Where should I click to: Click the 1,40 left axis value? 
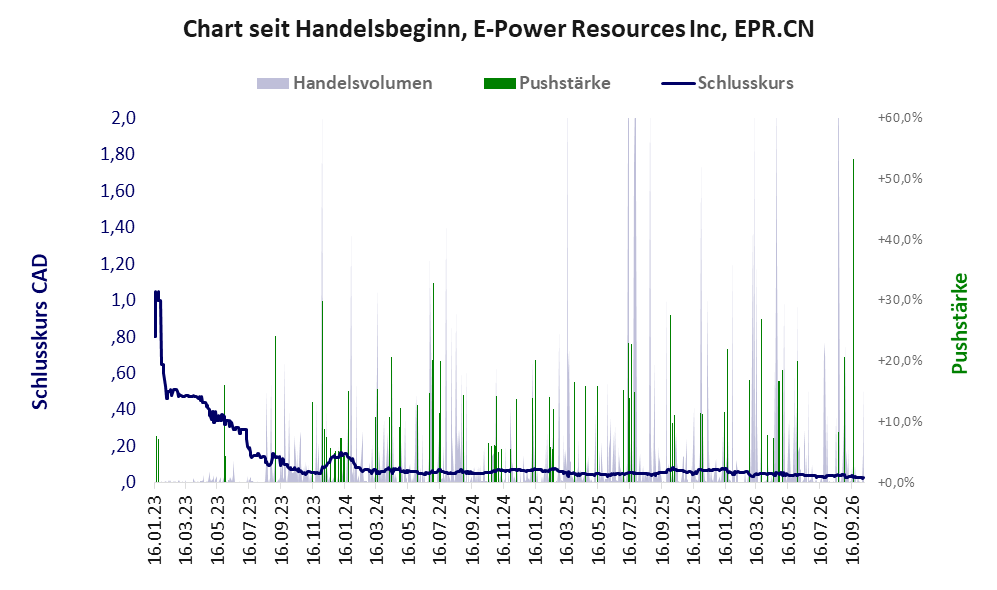(118, 227)
